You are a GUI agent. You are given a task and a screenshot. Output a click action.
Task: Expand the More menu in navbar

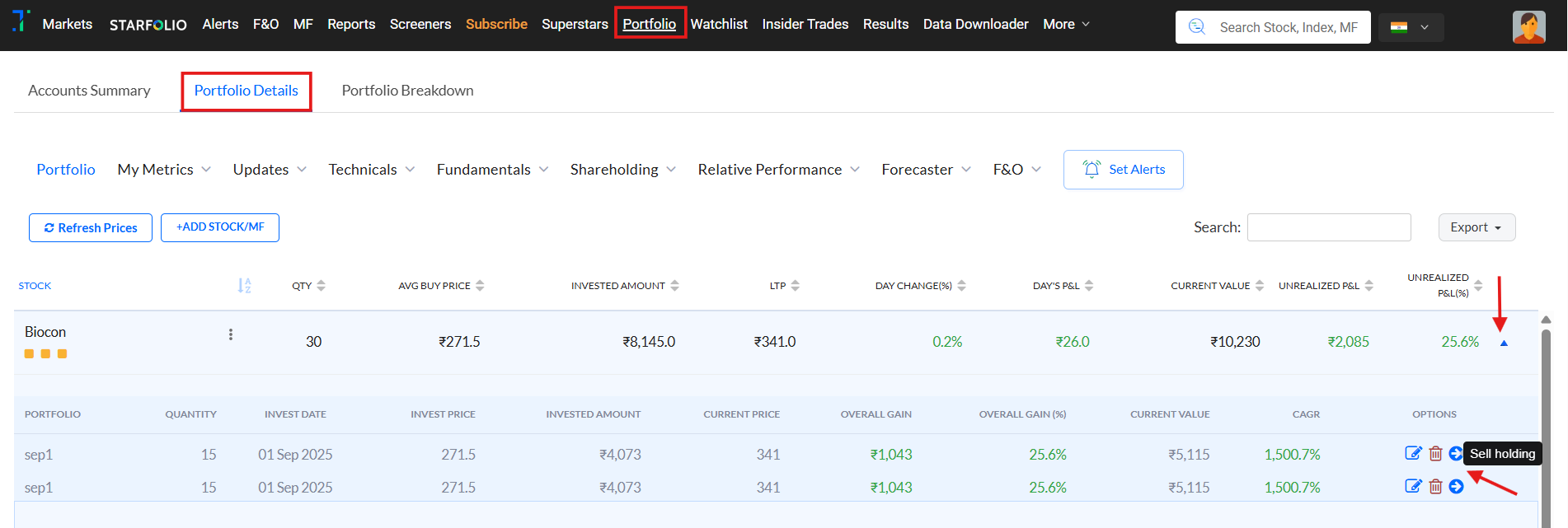1066,25
